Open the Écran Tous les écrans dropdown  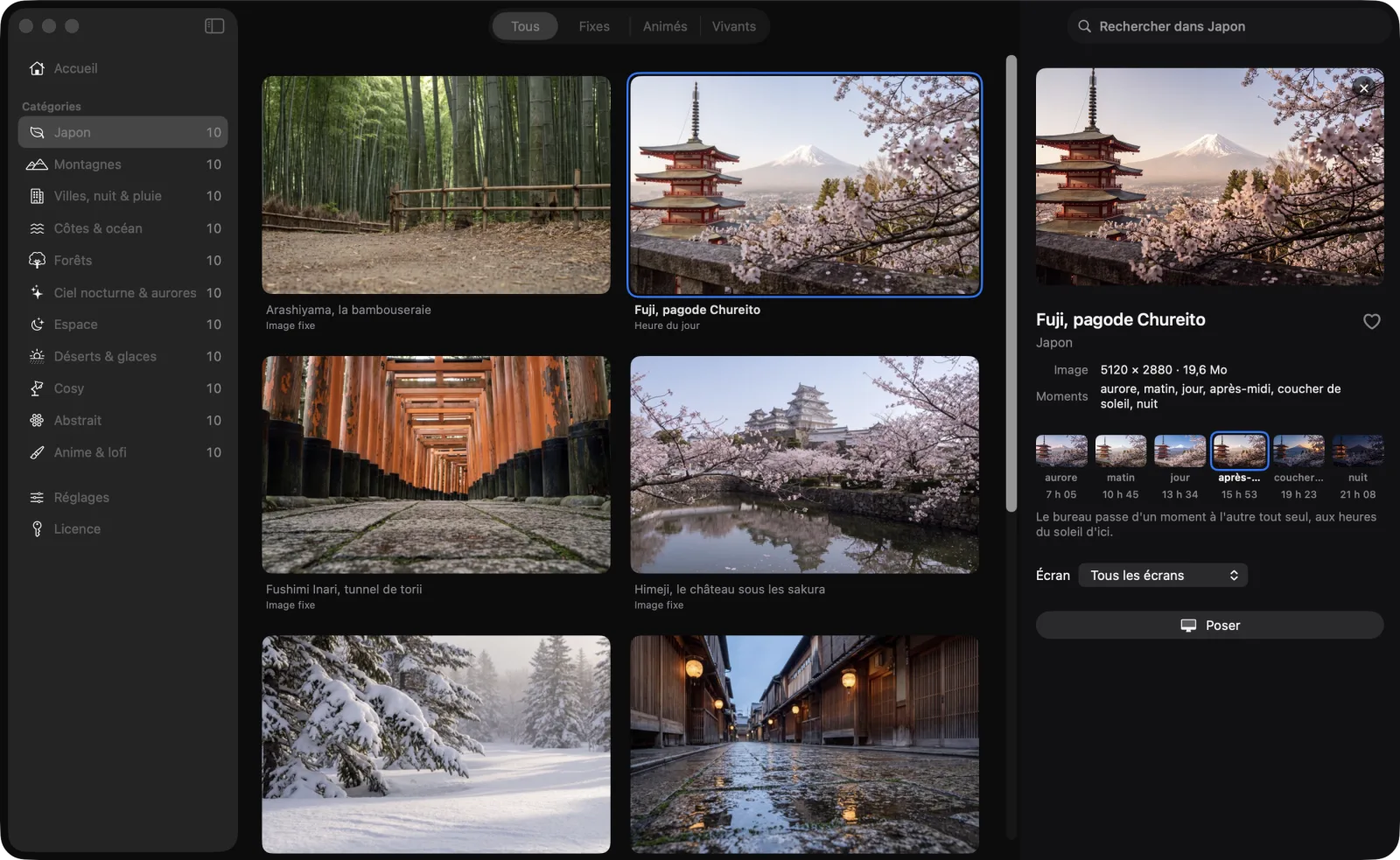[1163, 575]
